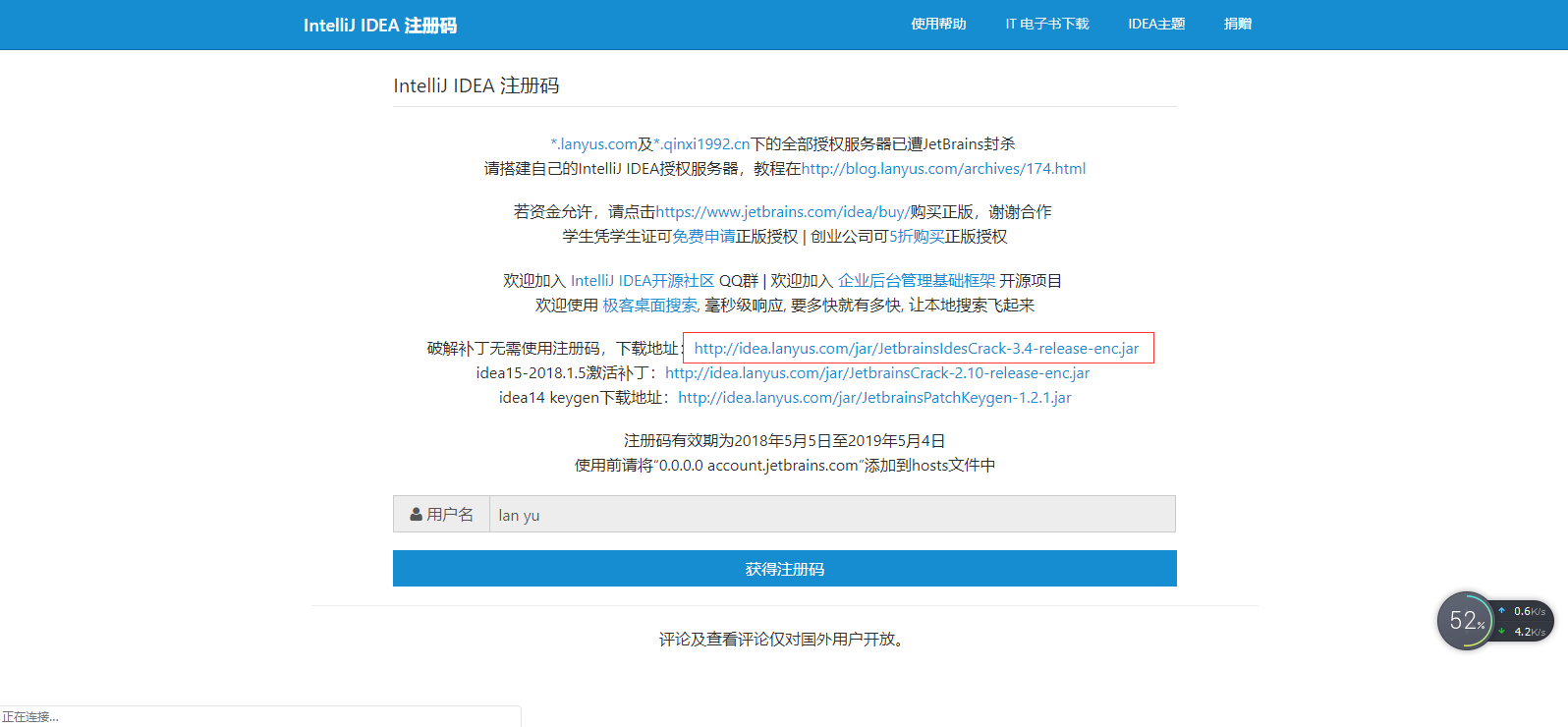Follow the *.lanyus.com link

click(593, 143)
